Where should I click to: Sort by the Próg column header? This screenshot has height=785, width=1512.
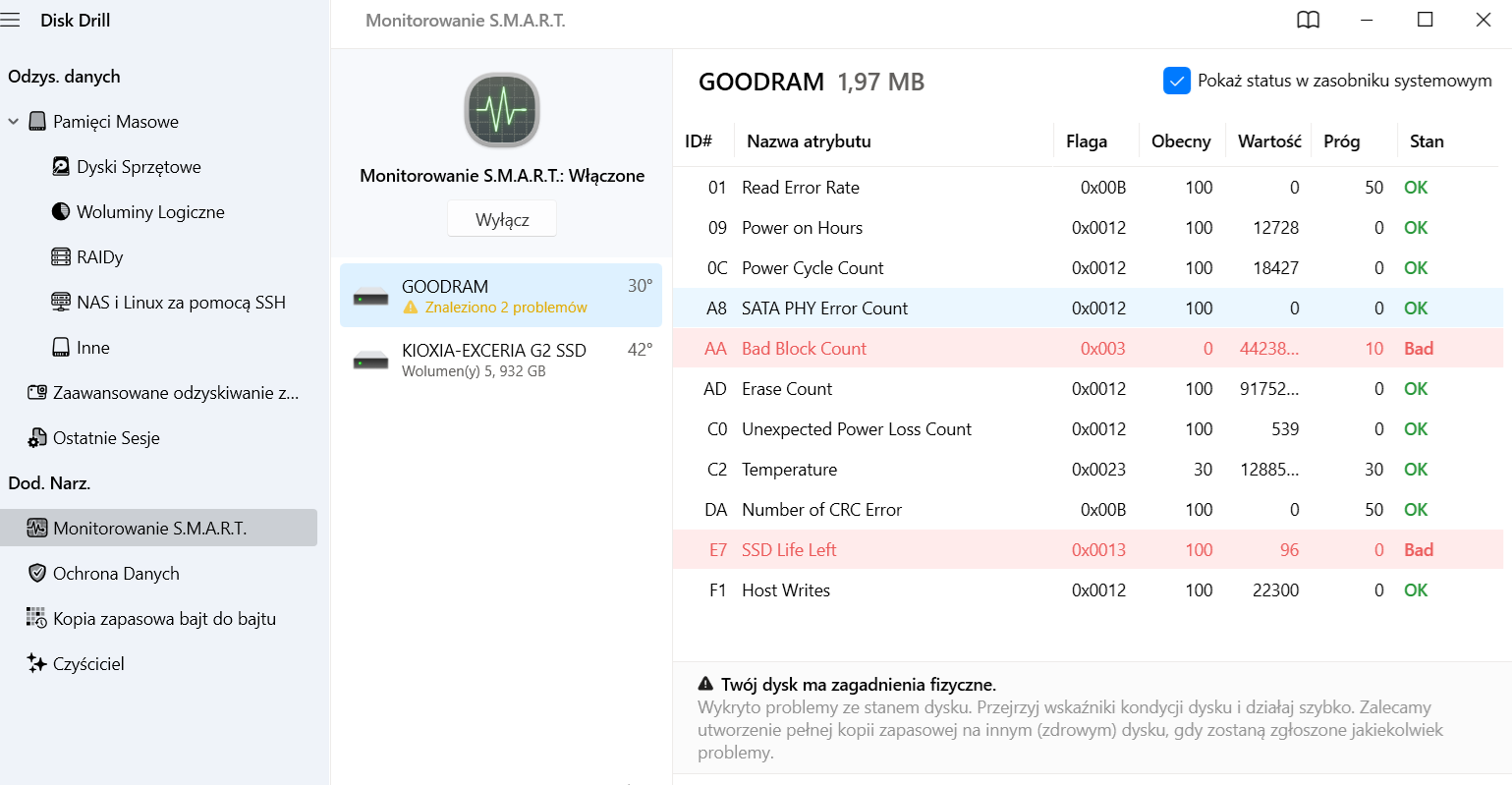tap(1342, 141)
